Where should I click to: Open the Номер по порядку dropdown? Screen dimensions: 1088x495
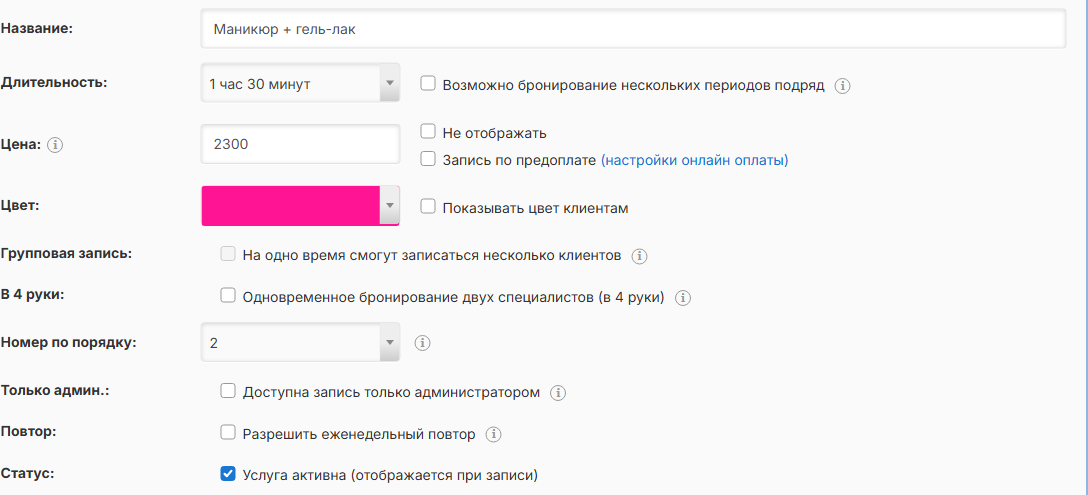click(x=300, y=342)
